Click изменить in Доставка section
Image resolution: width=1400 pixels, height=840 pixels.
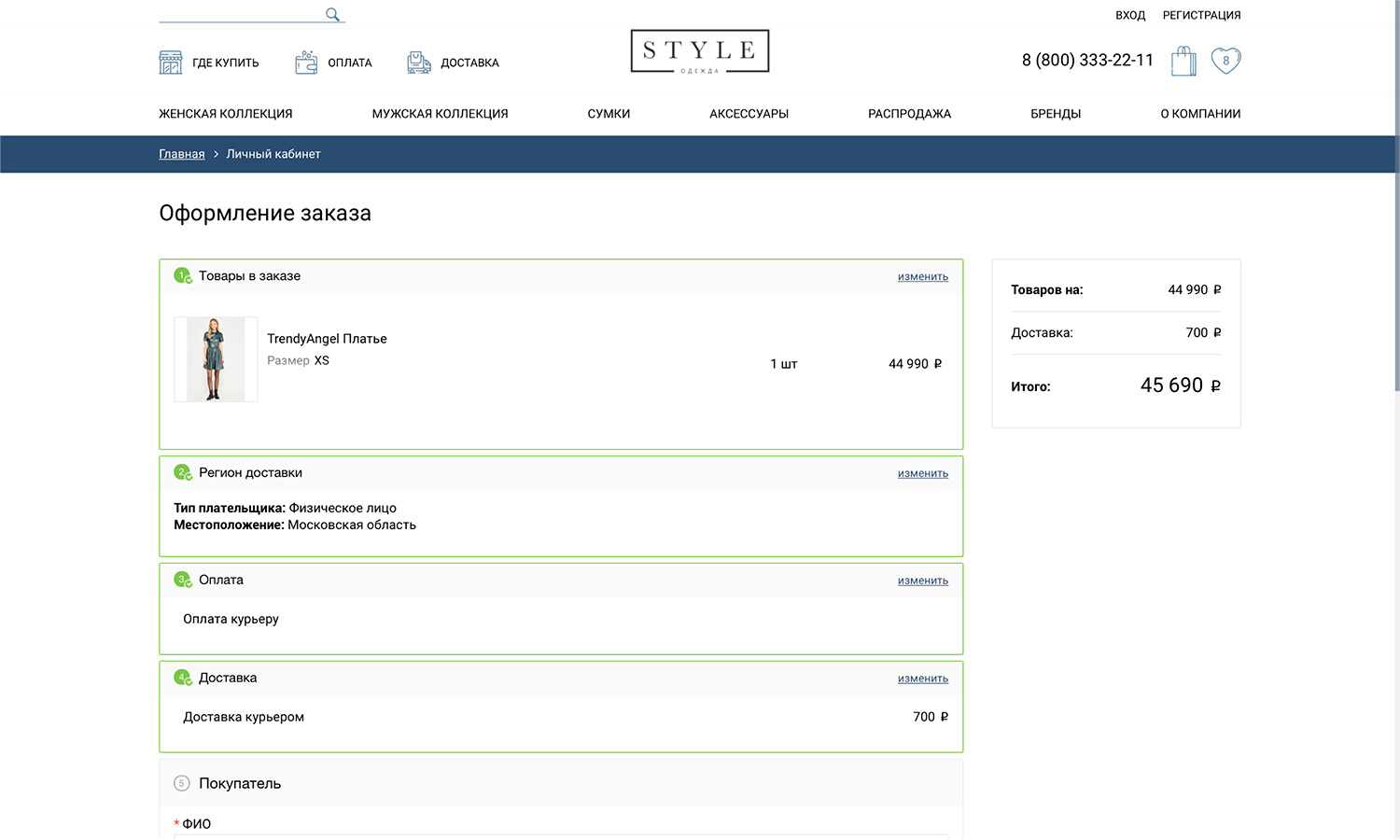point(922,679)
